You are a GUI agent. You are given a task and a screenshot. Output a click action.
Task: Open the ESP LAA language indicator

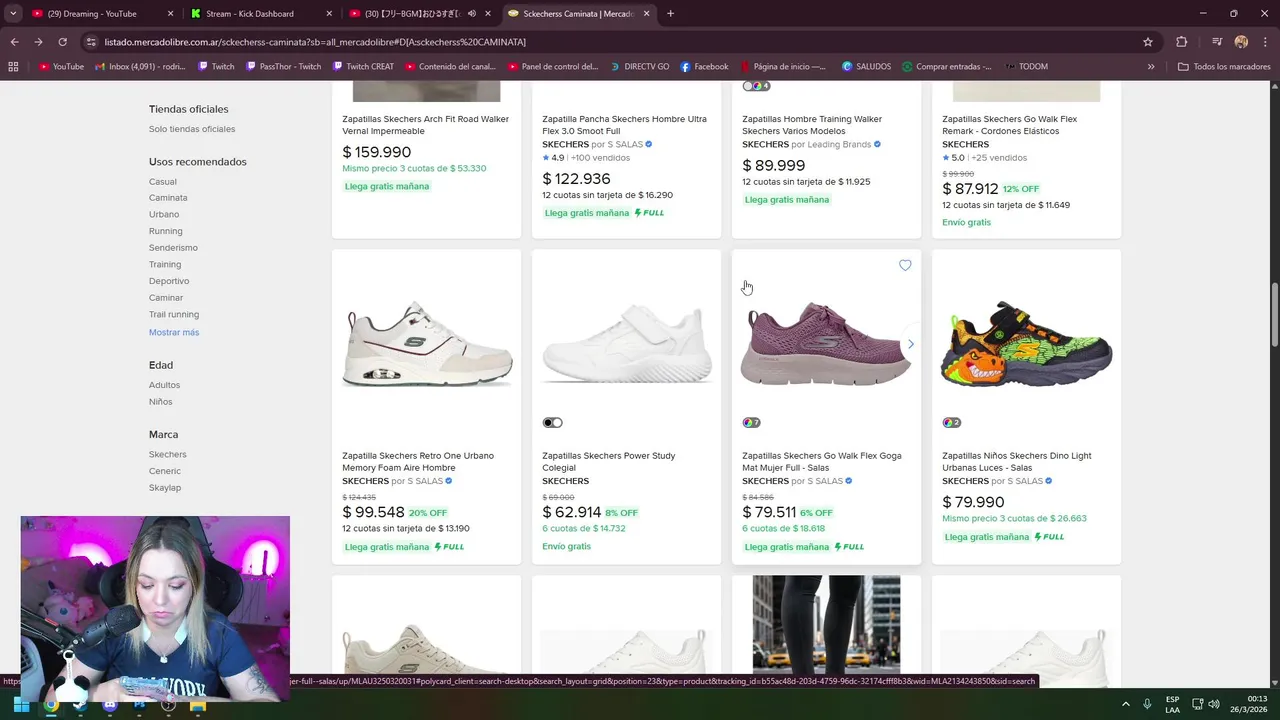(1172, 704)
